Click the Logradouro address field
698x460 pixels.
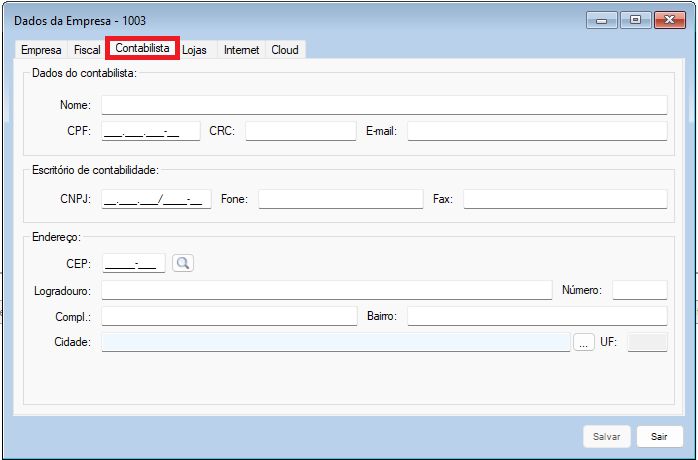[326, 290]
